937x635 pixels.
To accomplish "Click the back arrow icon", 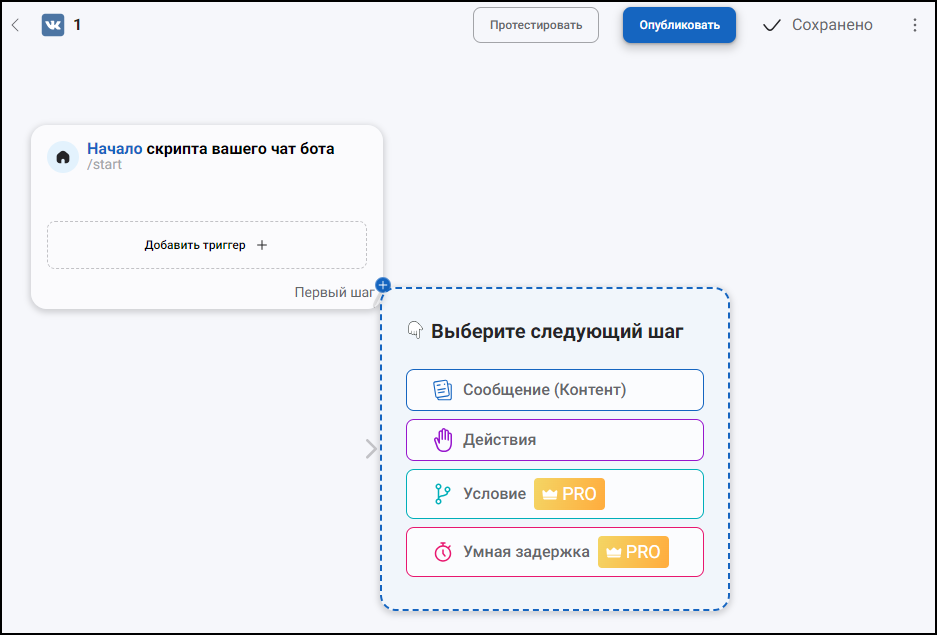I will (16, 25).
